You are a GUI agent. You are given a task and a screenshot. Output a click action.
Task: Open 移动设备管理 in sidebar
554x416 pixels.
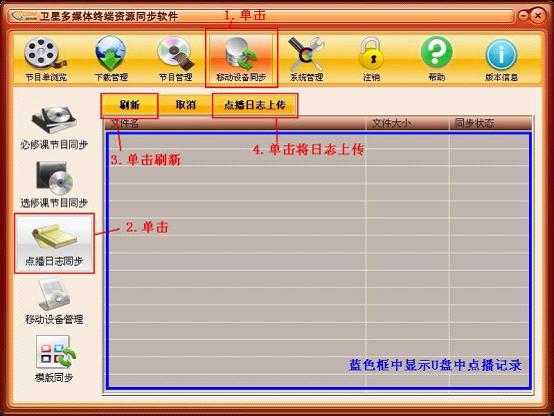(x=54, y=301)
